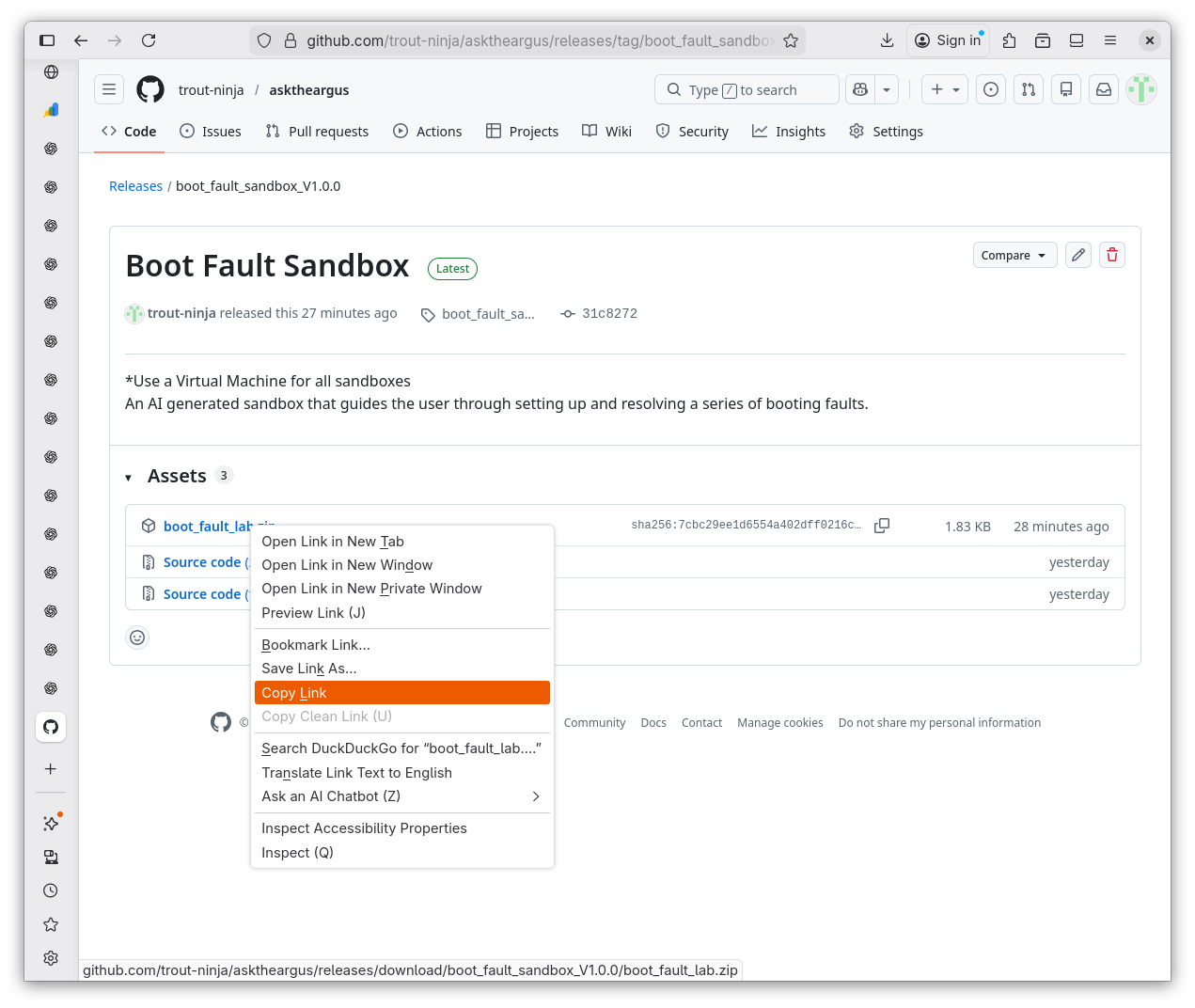Open the Copilot icon beside the search box
Screen dimensions: 1195x1008
coord(859,89)
